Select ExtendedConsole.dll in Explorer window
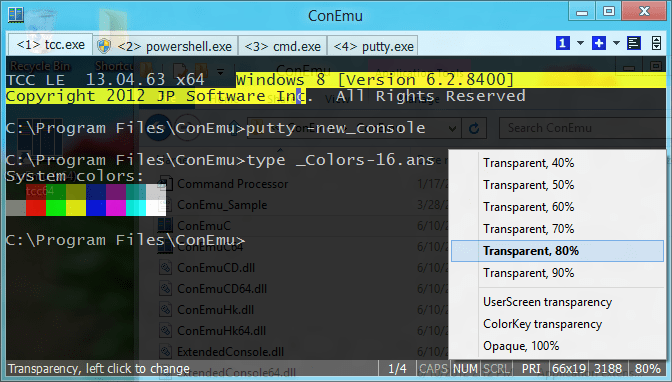 pyautogui.click(x=231, y=352)
